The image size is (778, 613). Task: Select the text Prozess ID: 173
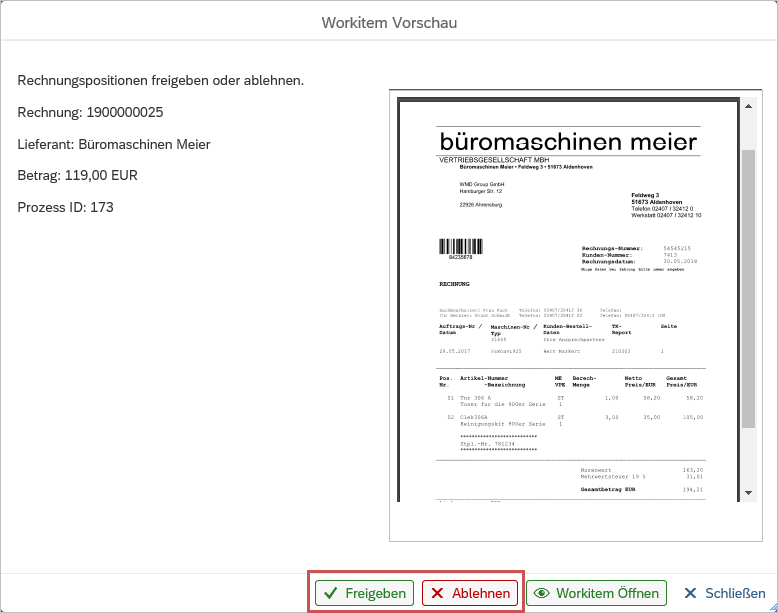pyautogui.click(x=65, y=207)
